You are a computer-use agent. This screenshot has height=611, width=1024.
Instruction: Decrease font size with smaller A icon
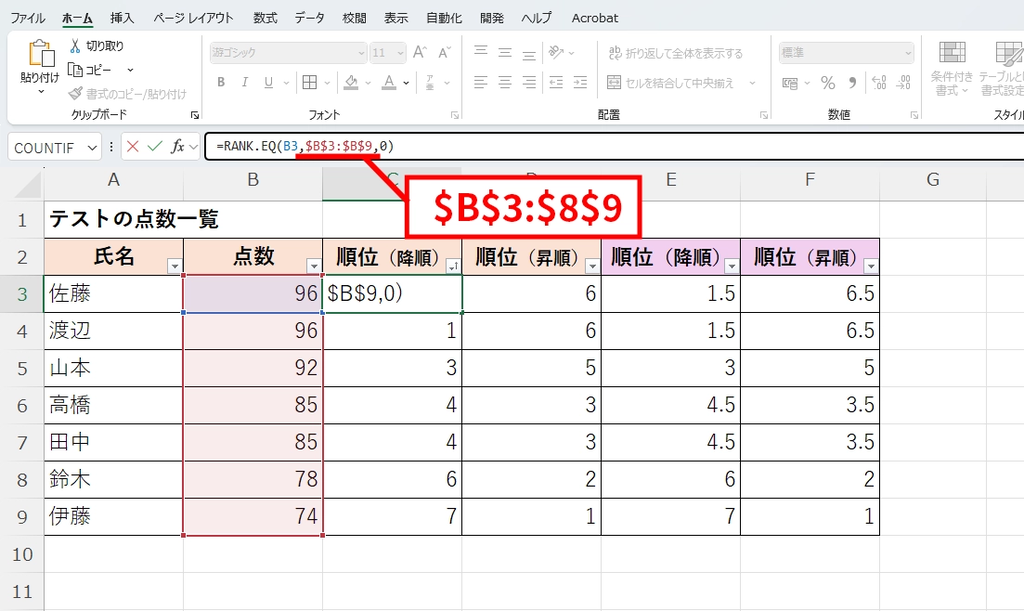pos(445,52)
